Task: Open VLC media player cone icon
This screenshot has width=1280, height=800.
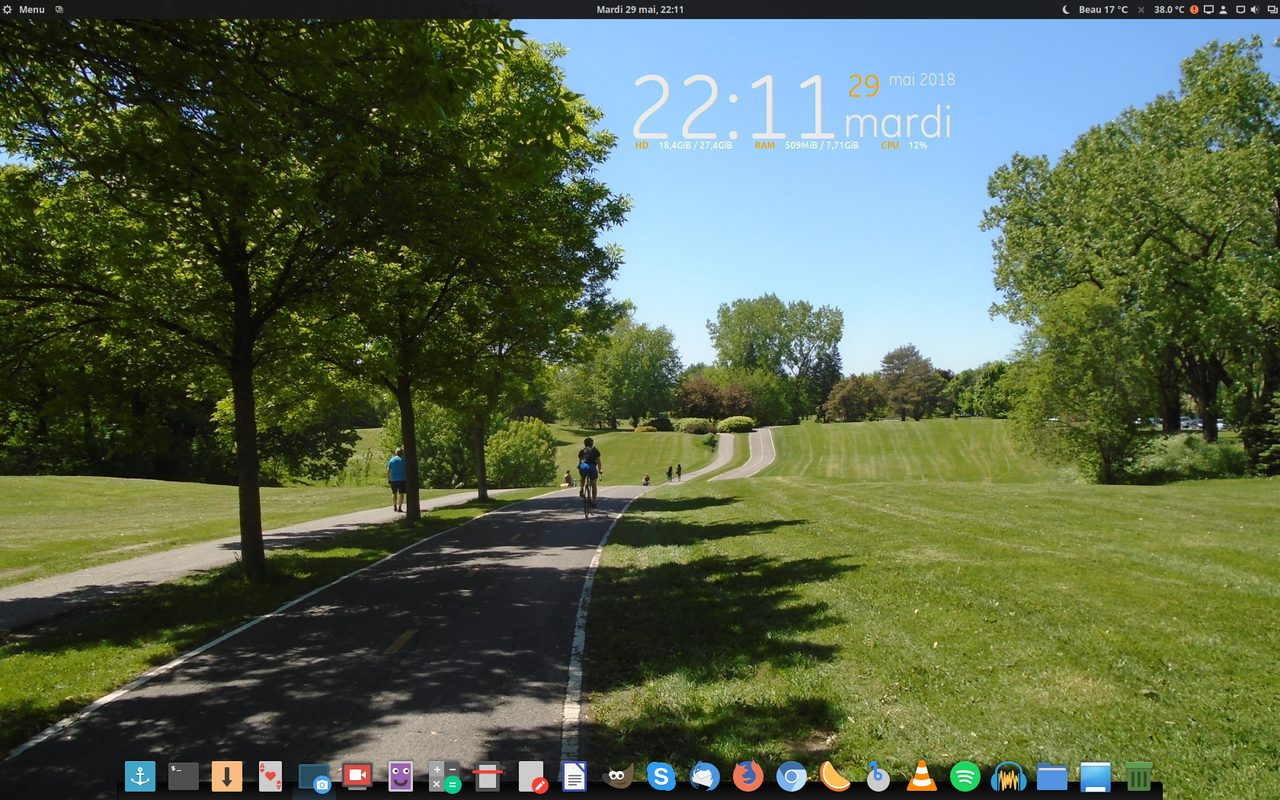Action: [922, 776]
